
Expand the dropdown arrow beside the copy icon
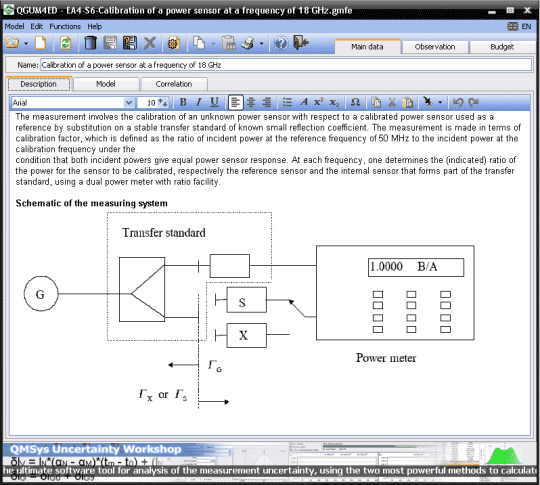(213, 43)
